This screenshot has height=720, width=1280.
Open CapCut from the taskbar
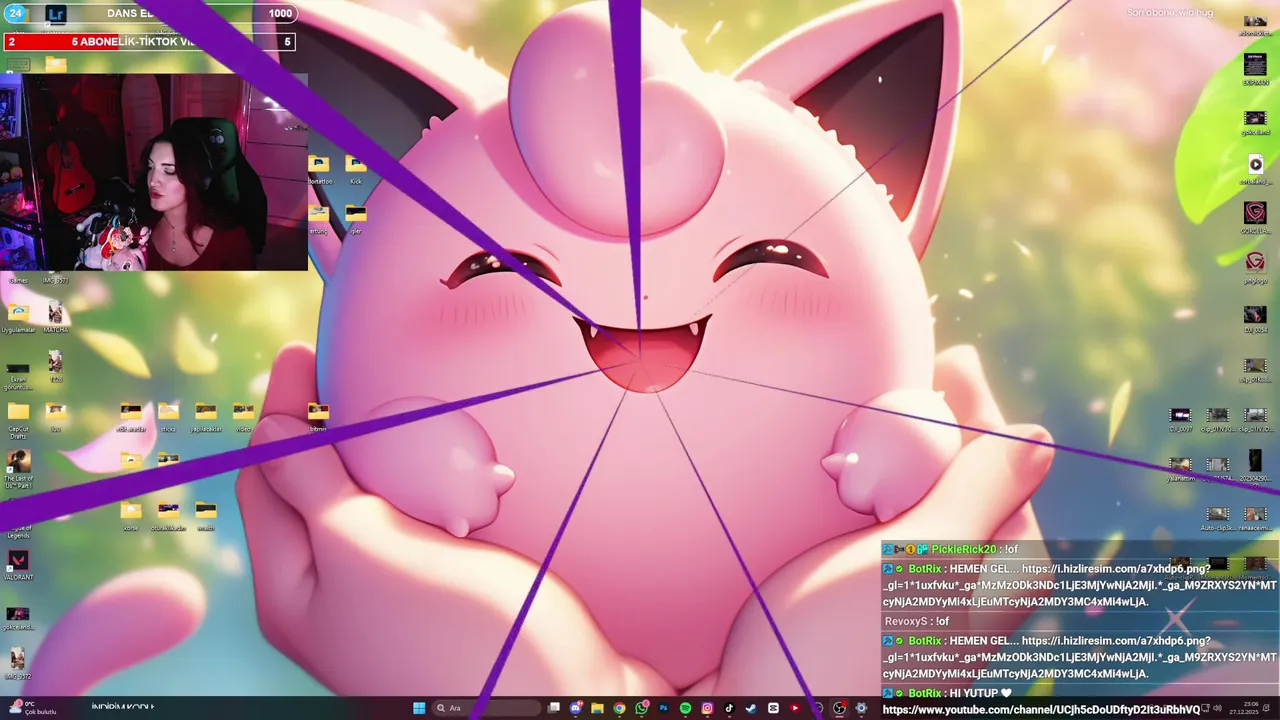point(773,708)
